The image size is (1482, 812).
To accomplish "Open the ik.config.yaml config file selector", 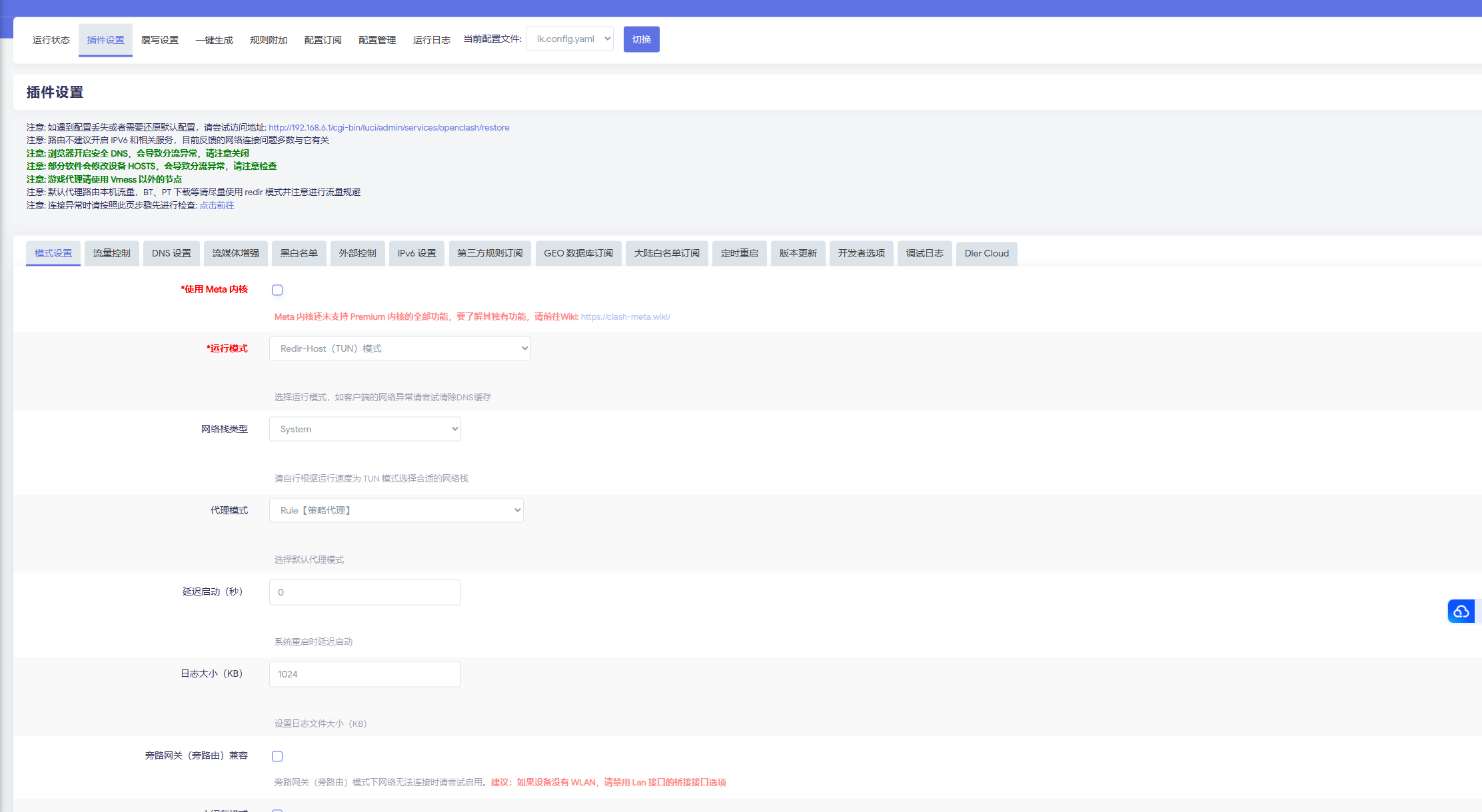I will (x=569, y=39).
